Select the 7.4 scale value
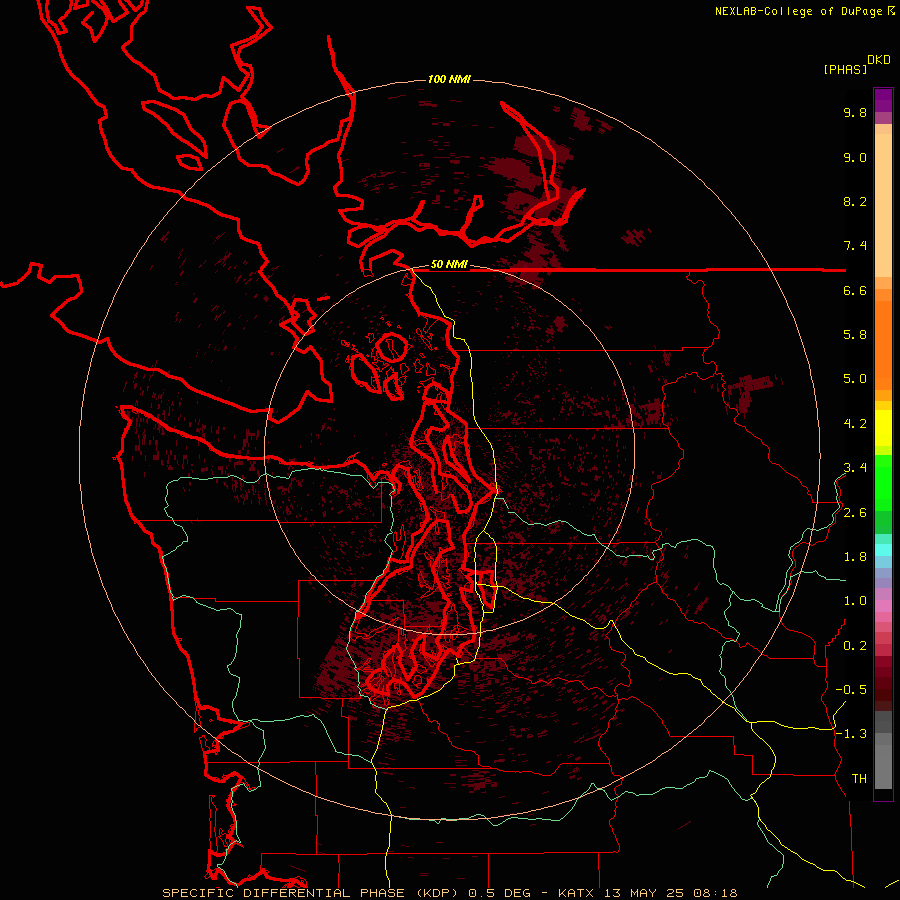The image size is (900, 900). (x=855, y=246)
